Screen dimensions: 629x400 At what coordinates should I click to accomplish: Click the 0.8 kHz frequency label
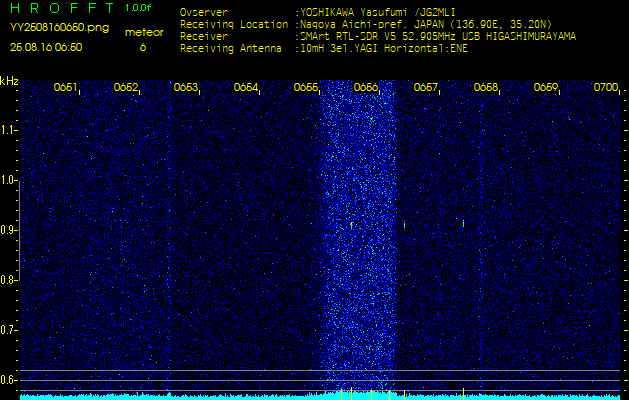(x=8, y=280)
